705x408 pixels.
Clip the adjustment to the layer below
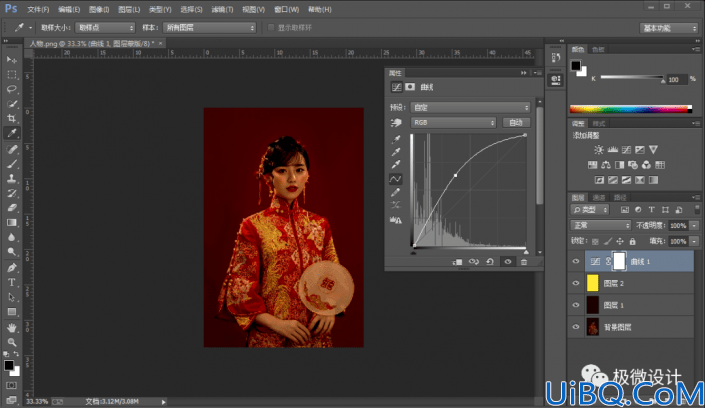457,262
